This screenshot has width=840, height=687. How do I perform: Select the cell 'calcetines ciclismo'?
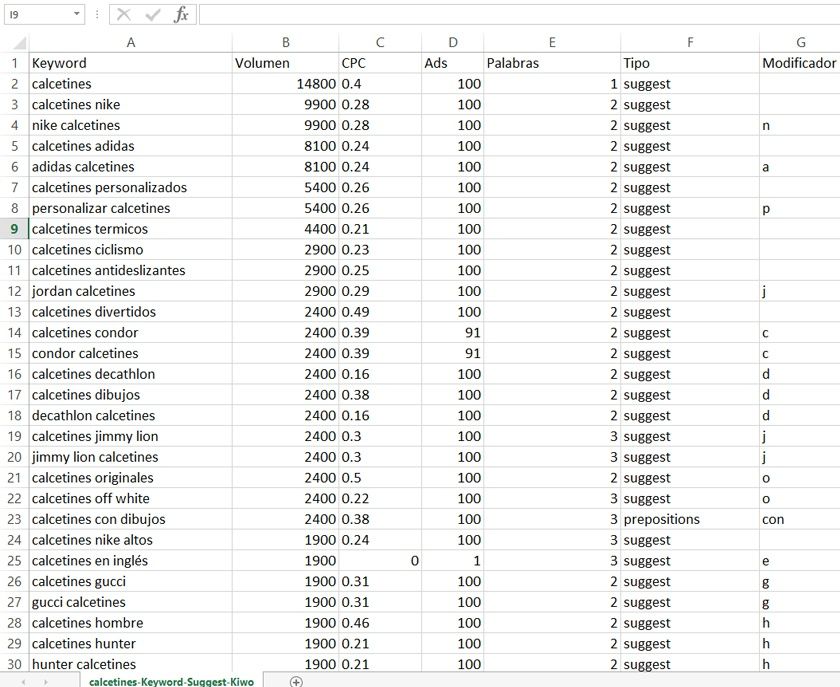tap(131, 250)
